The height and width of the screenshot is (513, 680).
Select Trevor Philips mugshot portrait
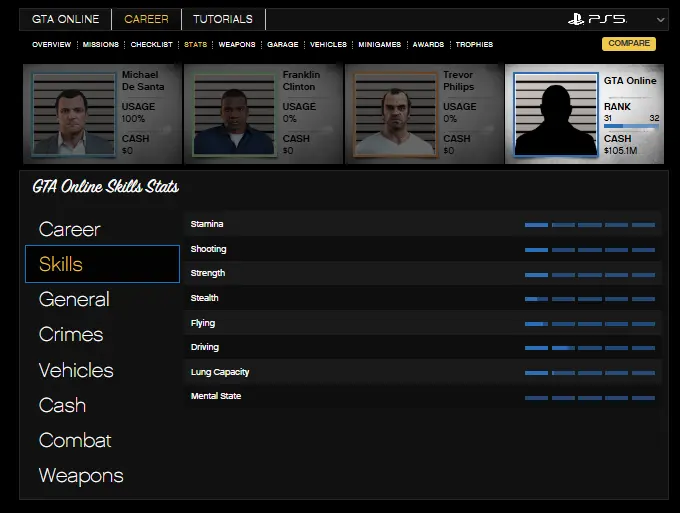pyautogui.click(x=395, y=114)
